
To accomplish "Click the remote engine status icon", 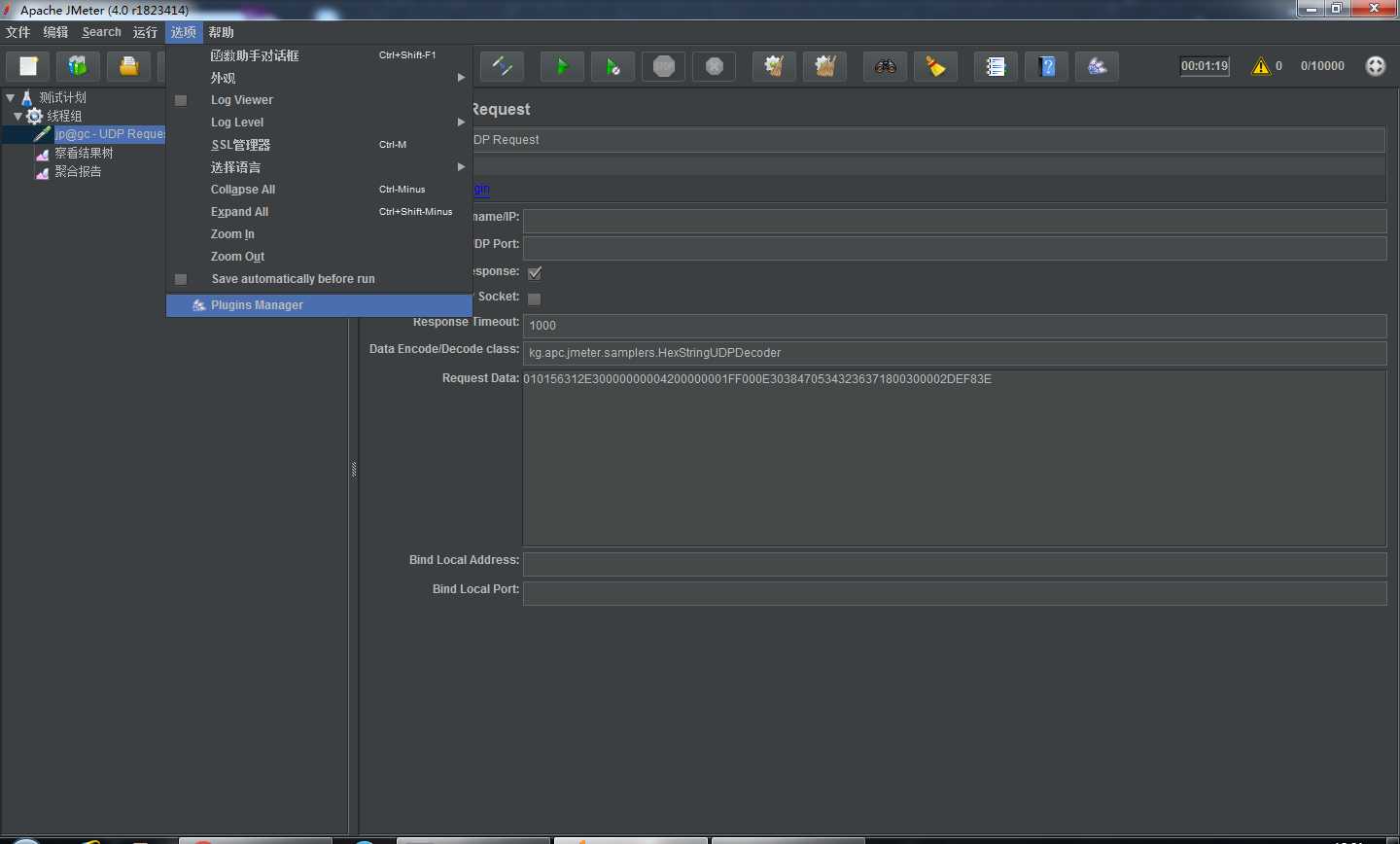I will 1375,66.
